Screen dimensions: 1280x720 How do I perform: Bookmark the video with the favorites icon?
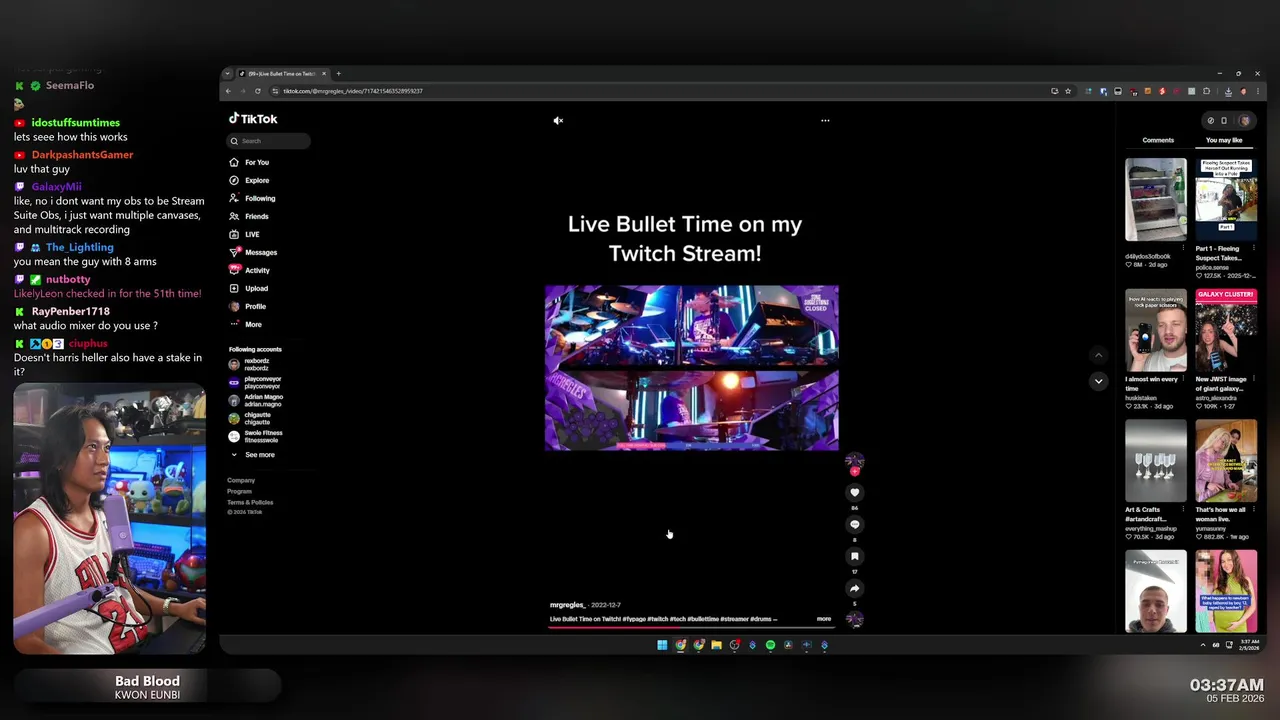tap(854, 556)
